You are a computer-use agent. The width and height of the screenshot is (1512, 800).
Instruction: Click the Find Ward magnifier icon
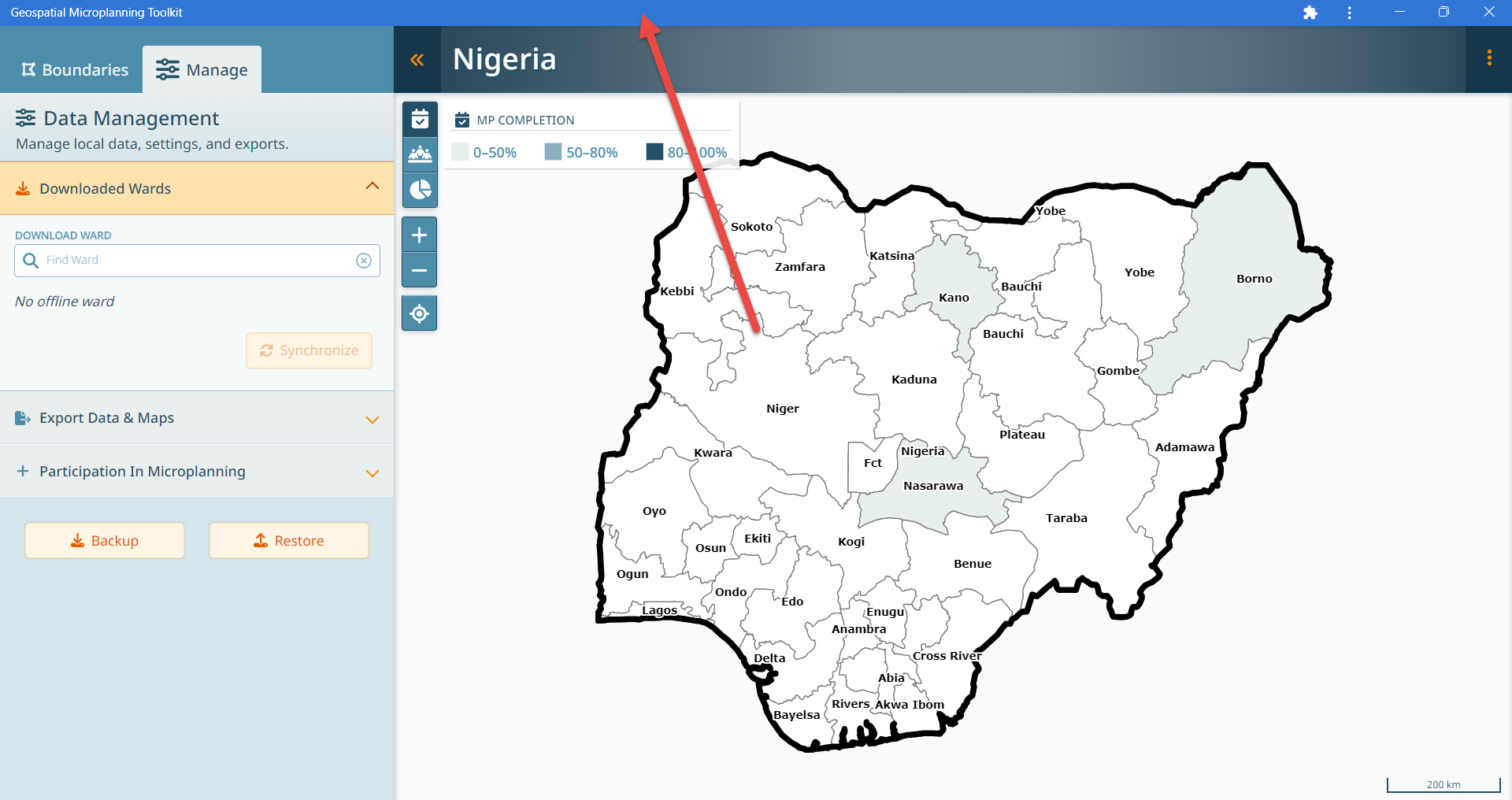tap(31, 261)
